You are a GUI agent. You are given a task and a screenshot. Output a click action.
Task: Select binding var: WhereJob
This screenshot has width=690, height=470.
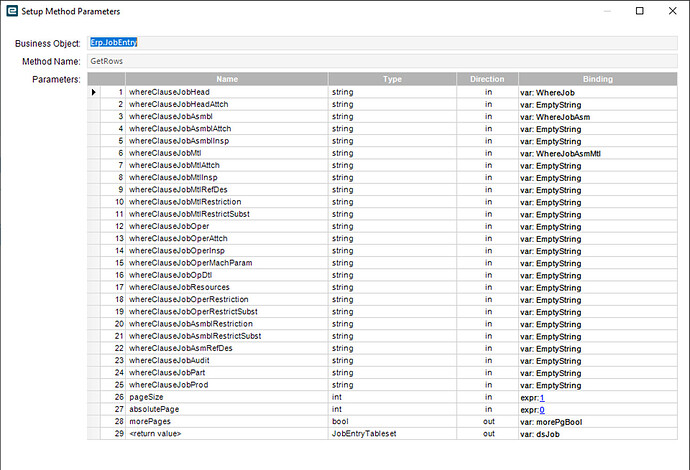(598, 92)
